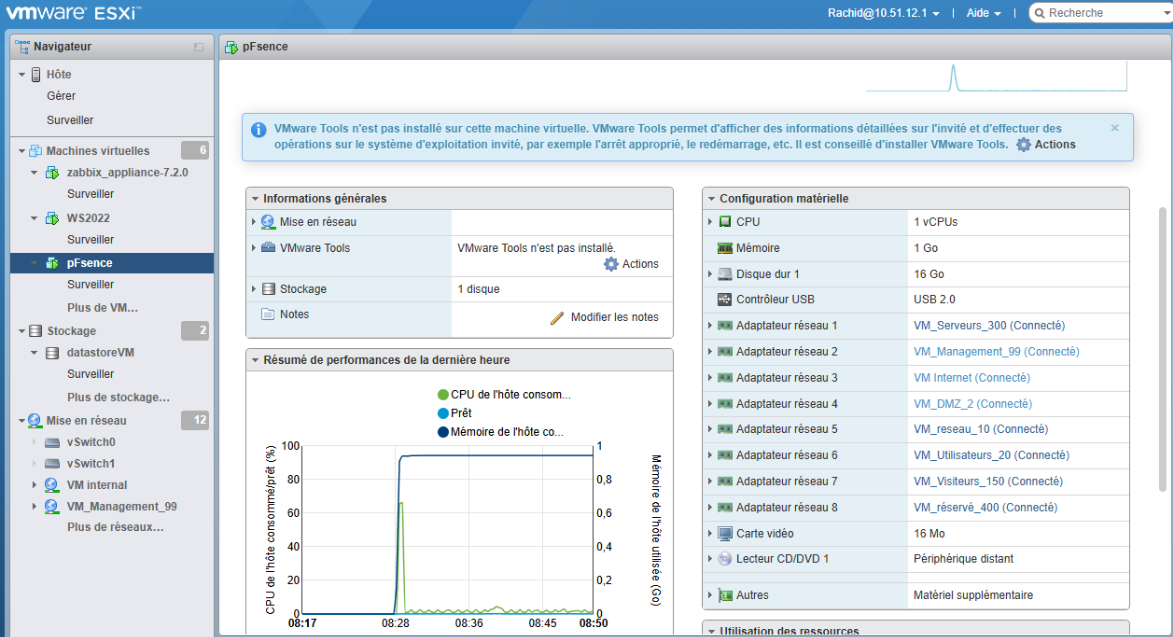The image size is (1173, 637).
Task: Collapse the Informations générales panel
Action: click(x=255, y=199)
